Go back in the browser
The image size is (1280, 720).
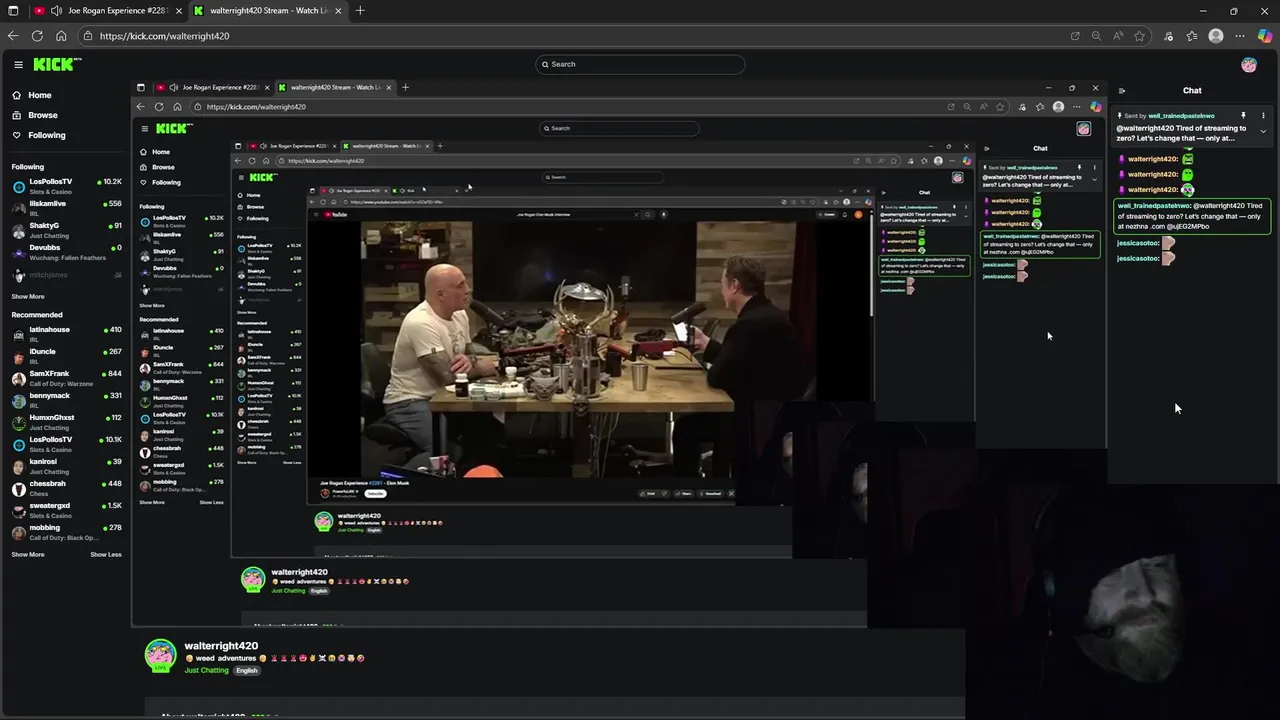13,36
